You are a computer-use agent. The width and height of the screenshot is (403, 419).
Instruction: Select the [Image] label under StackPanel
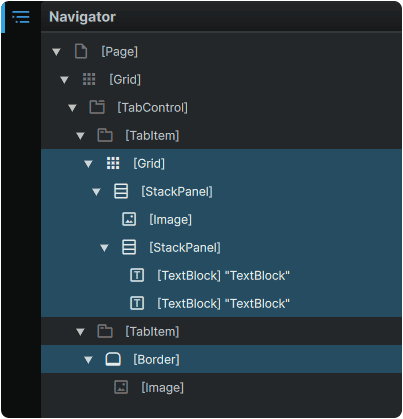click(x=170, y=220)
